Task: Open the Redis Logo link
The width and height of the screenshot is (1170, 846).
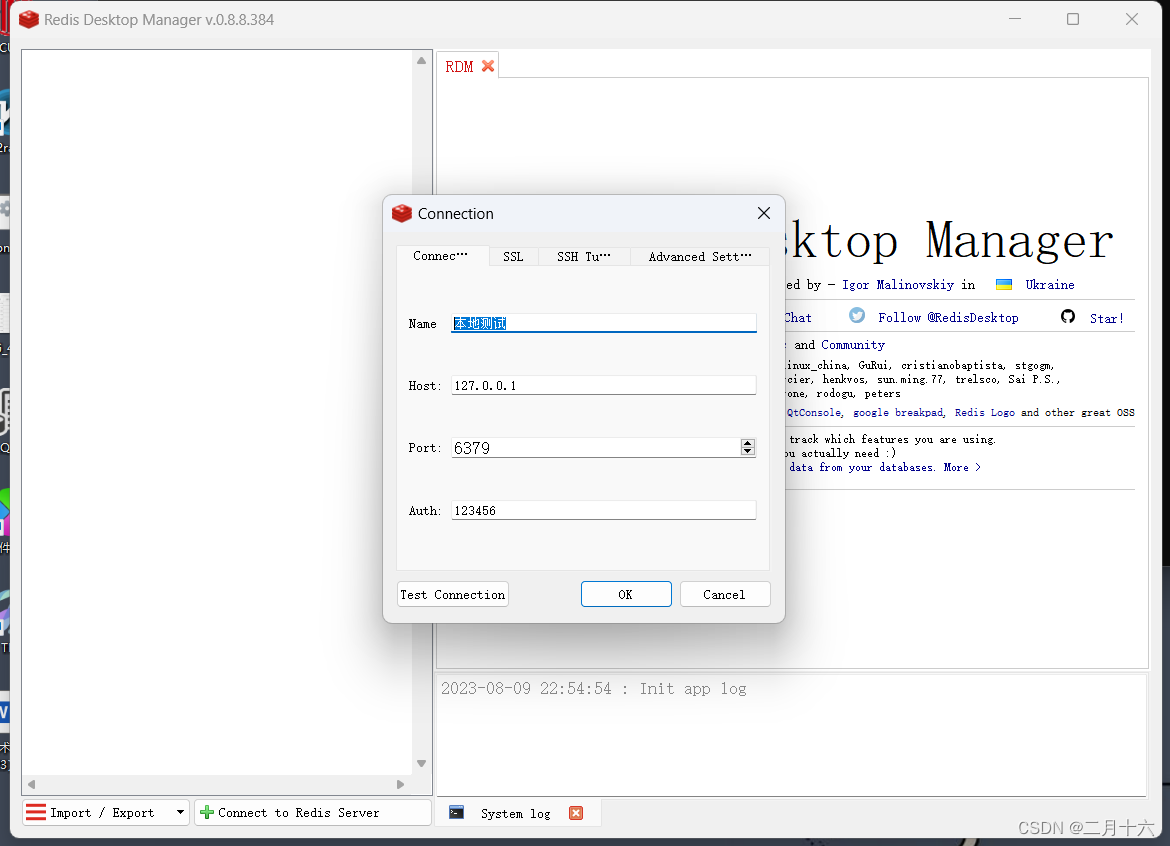Action: (984, 413)
